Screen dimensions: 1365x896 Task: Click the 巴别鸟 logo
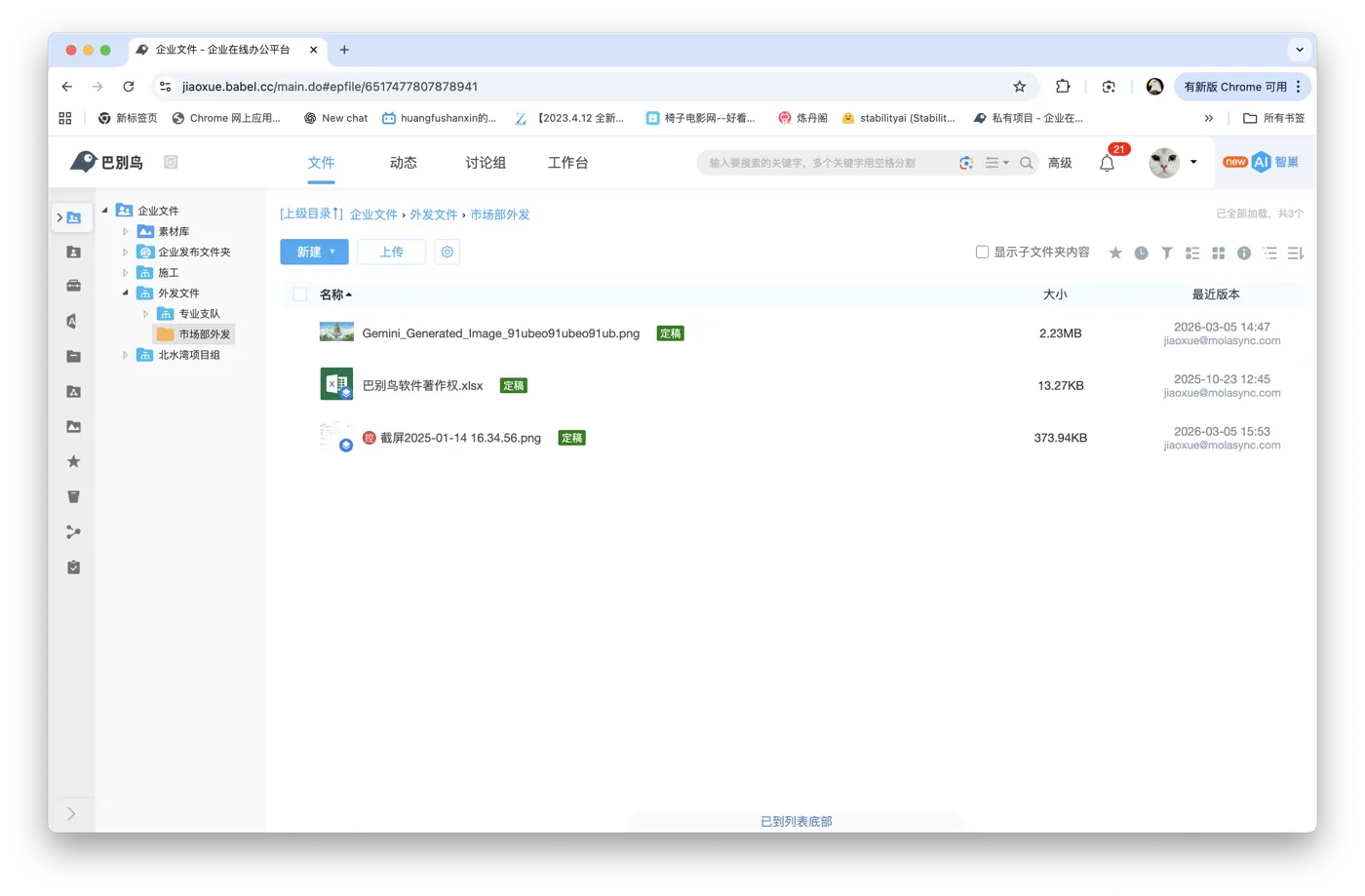(106, 162)
